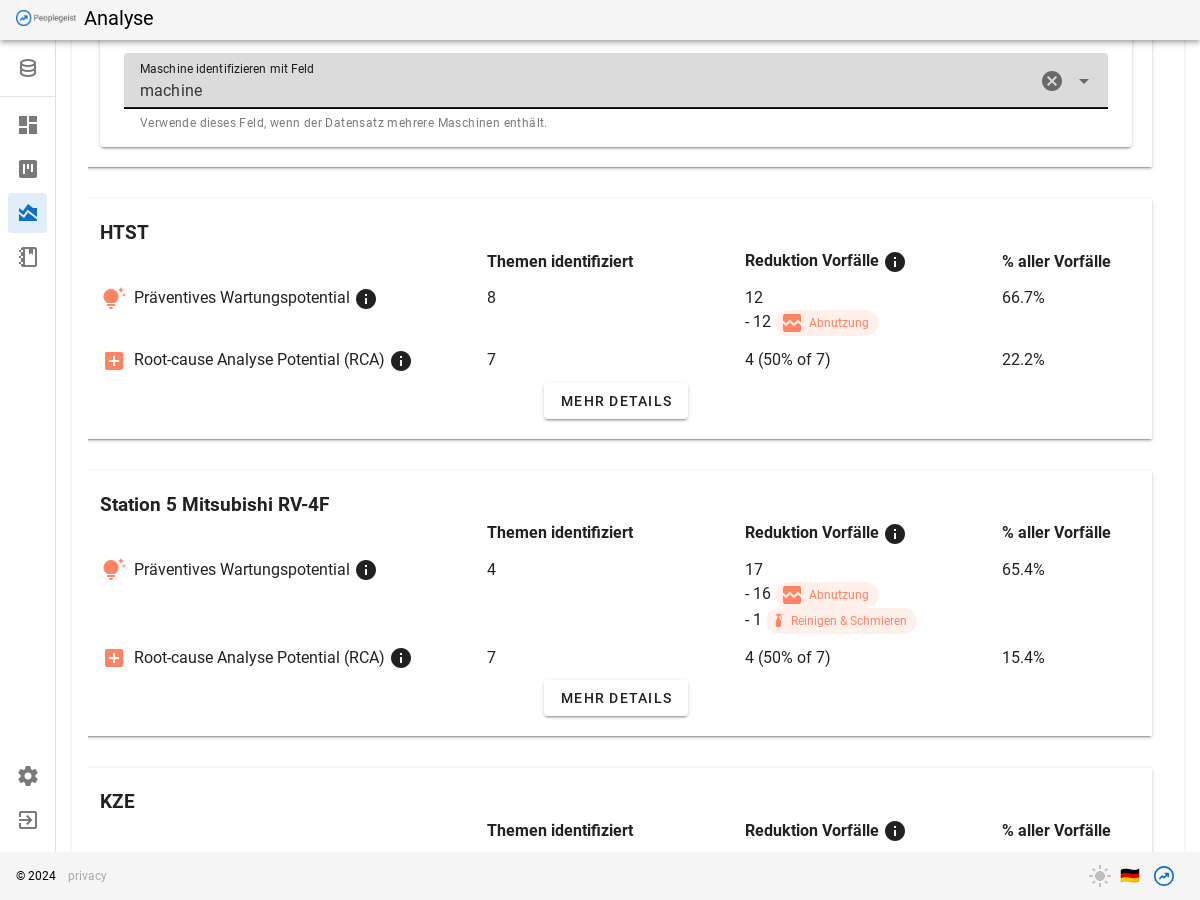Viewport: 1200px width, 900px height.
Task: Click info icon beside HTST Reduktion Vorfälle
Action: pyautogui.click(x=895, y=262)
